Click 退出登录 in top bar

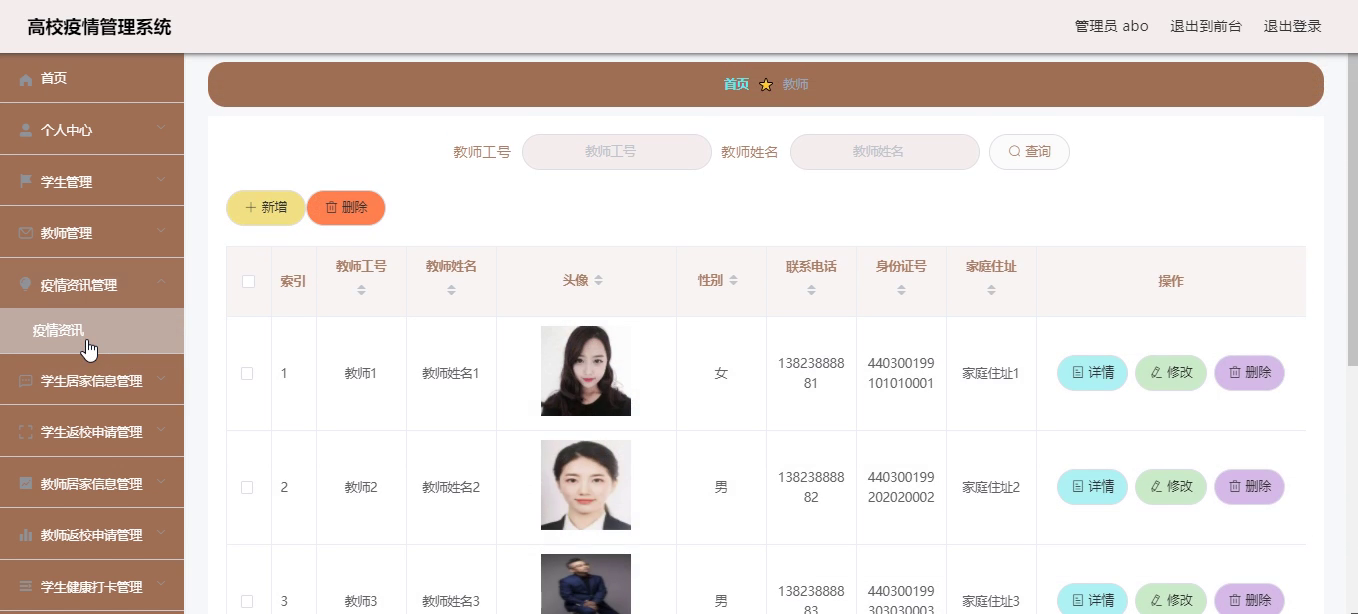click(x=1293, y=26)
